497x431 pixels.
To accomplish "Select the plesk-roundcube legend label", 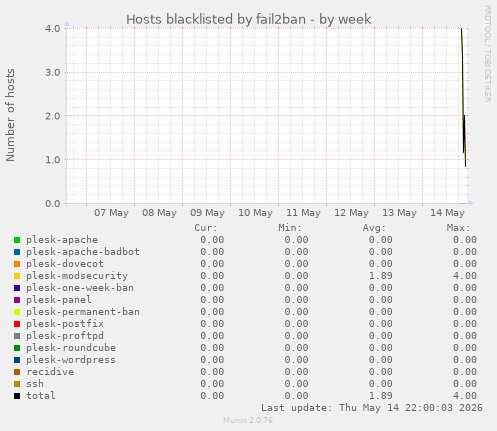I will [71, 348].
